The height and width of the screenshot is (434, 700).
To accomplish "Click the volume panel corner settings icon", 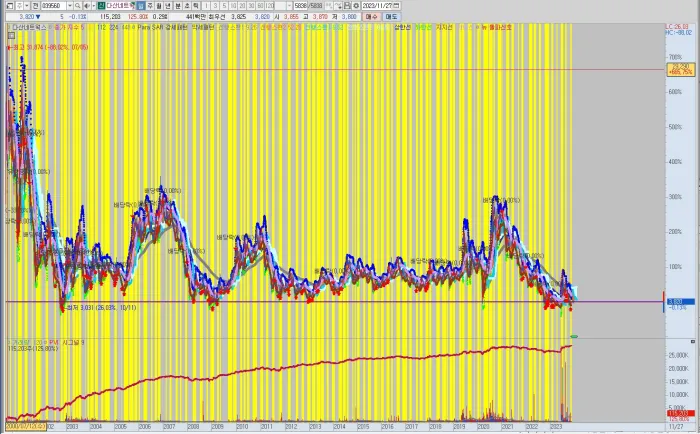I will point(692,342).
